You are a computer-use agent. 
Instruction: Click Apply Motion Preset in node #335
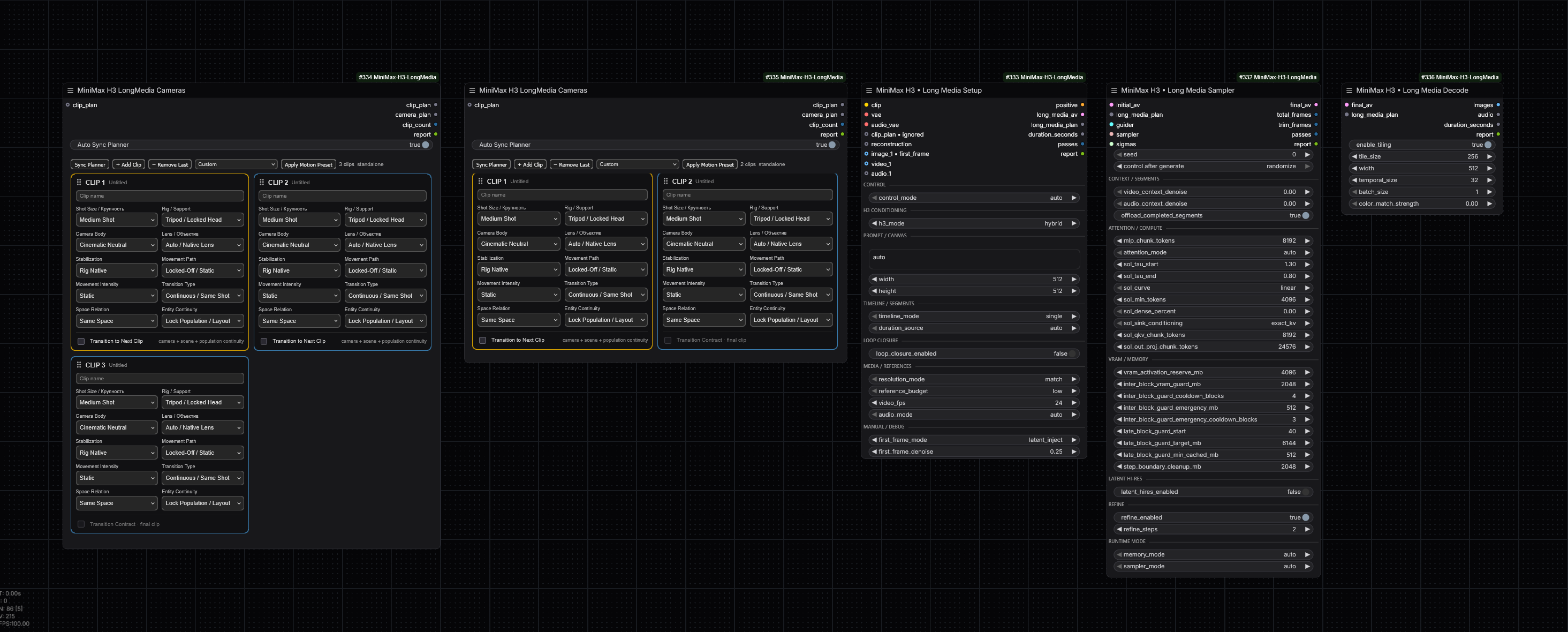click(x=710, y=164)
